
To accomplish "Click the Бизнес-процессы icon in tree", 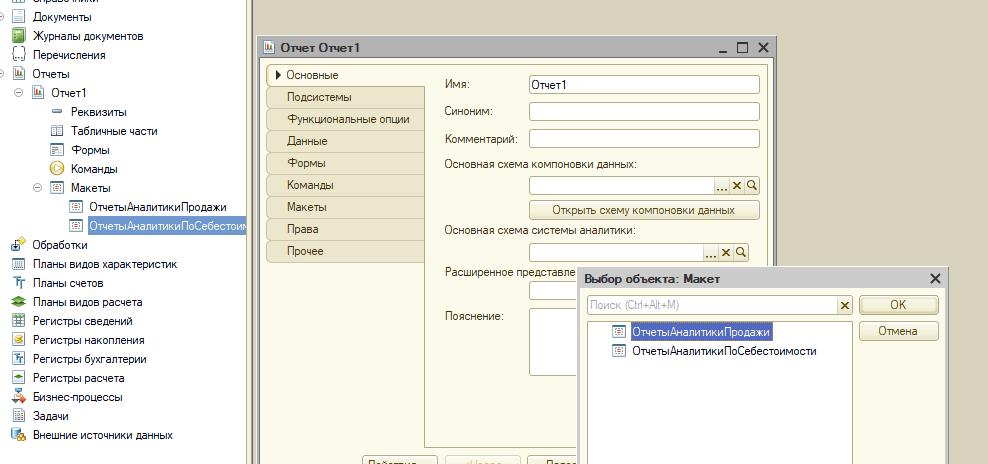I will click(x=18, y=397).
